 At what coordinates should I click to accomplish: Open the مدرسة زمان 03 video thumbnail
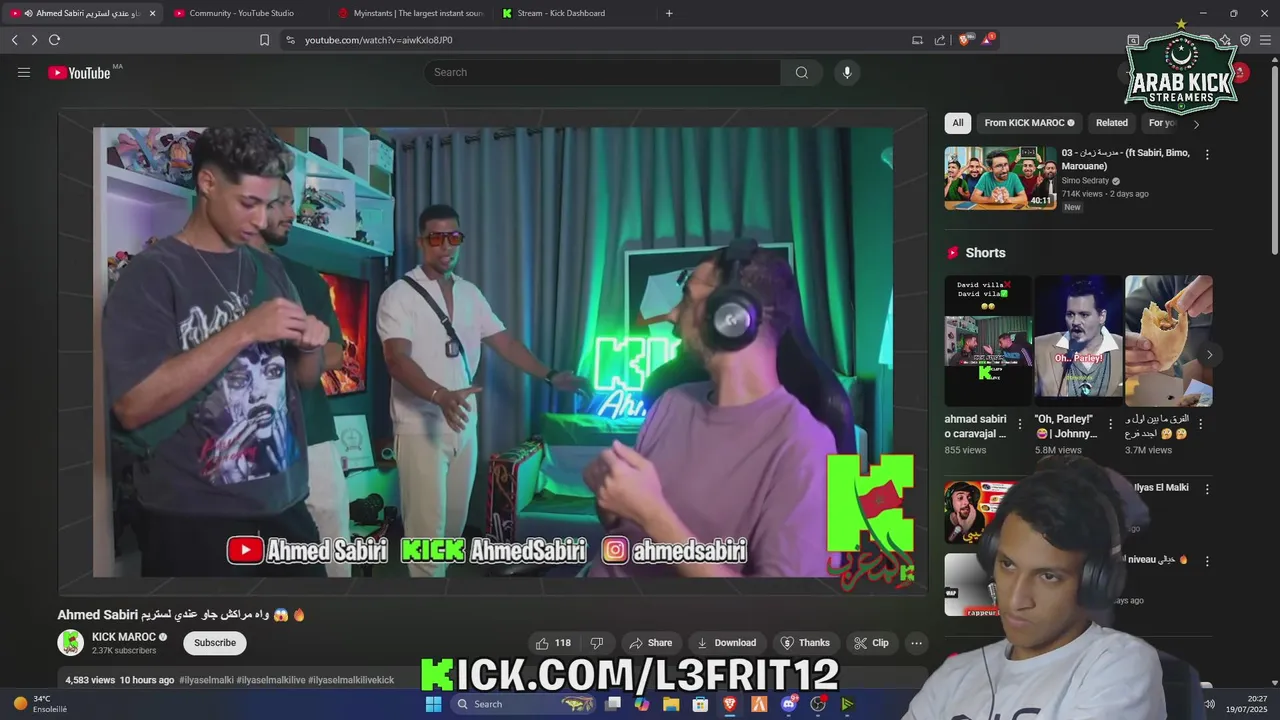[1000, 178]
